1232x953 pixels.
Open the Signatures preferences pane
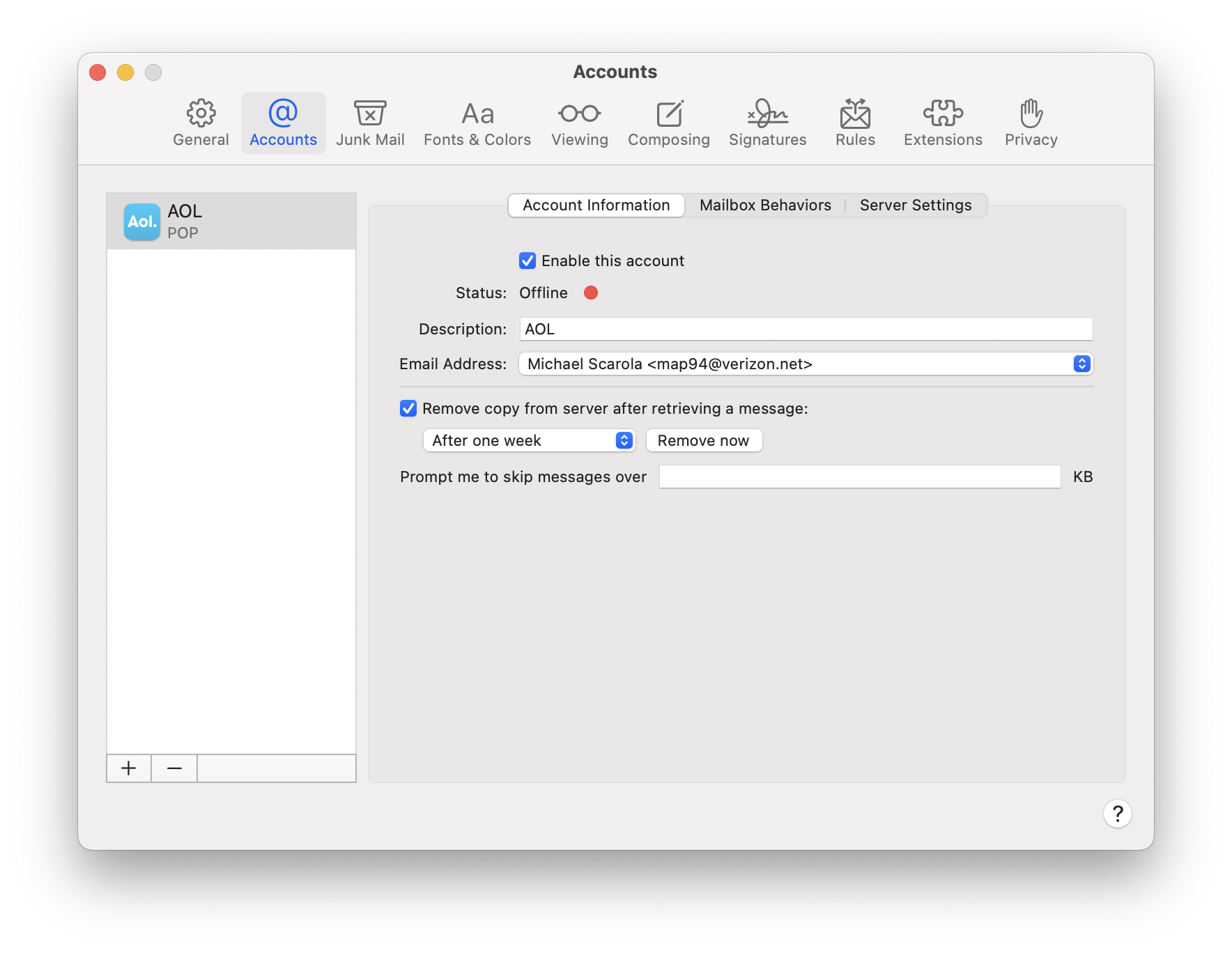tap(768, 123)
